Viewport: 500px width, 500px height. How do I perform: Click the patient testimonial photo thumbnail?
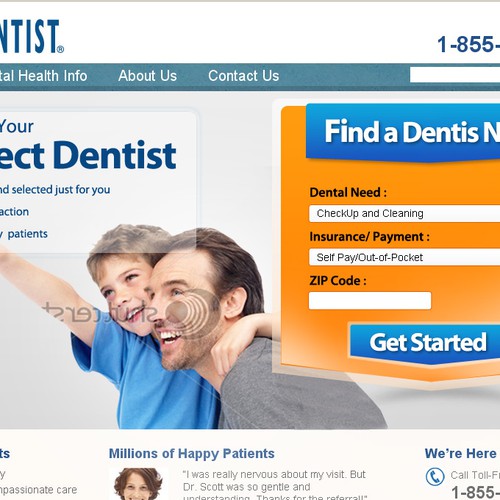tap(138, 484)
